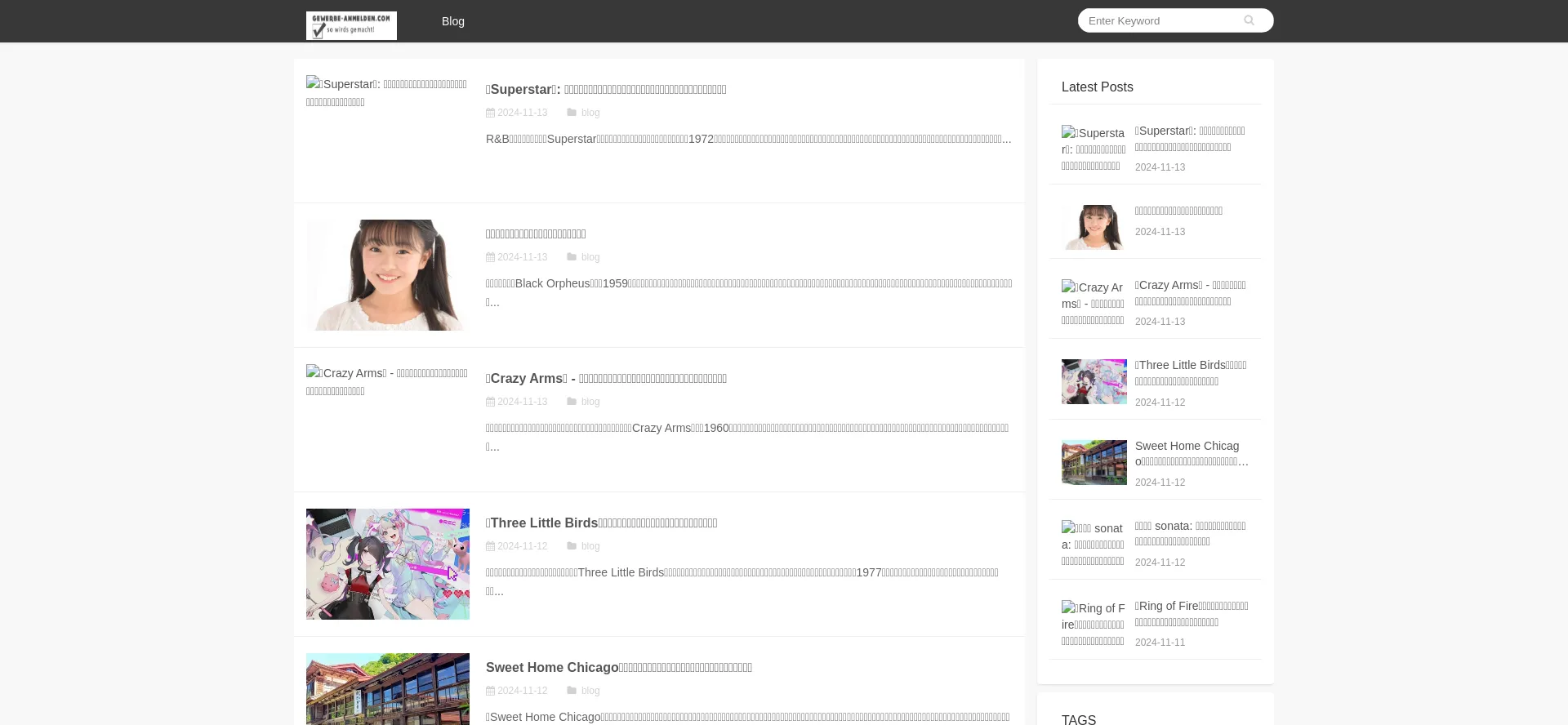Click Ring of Fire thumbnail in Latest Posts
Image resolution: width=1568 pixels, height=725 pixels.
pos(1094,624)
